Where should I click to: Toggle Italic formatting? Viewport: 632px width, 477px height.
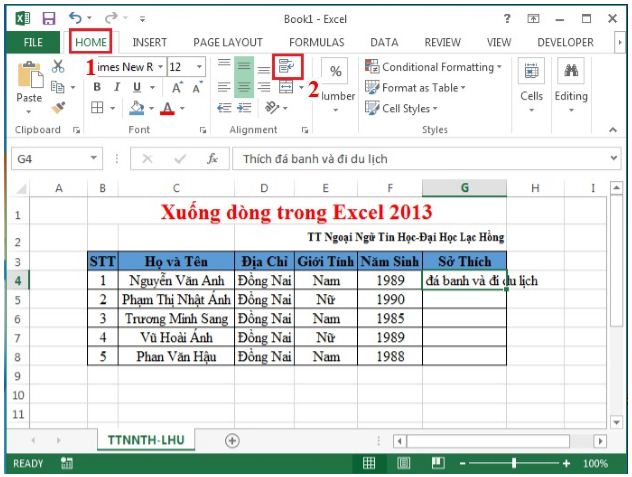click(x=117, y=88)
